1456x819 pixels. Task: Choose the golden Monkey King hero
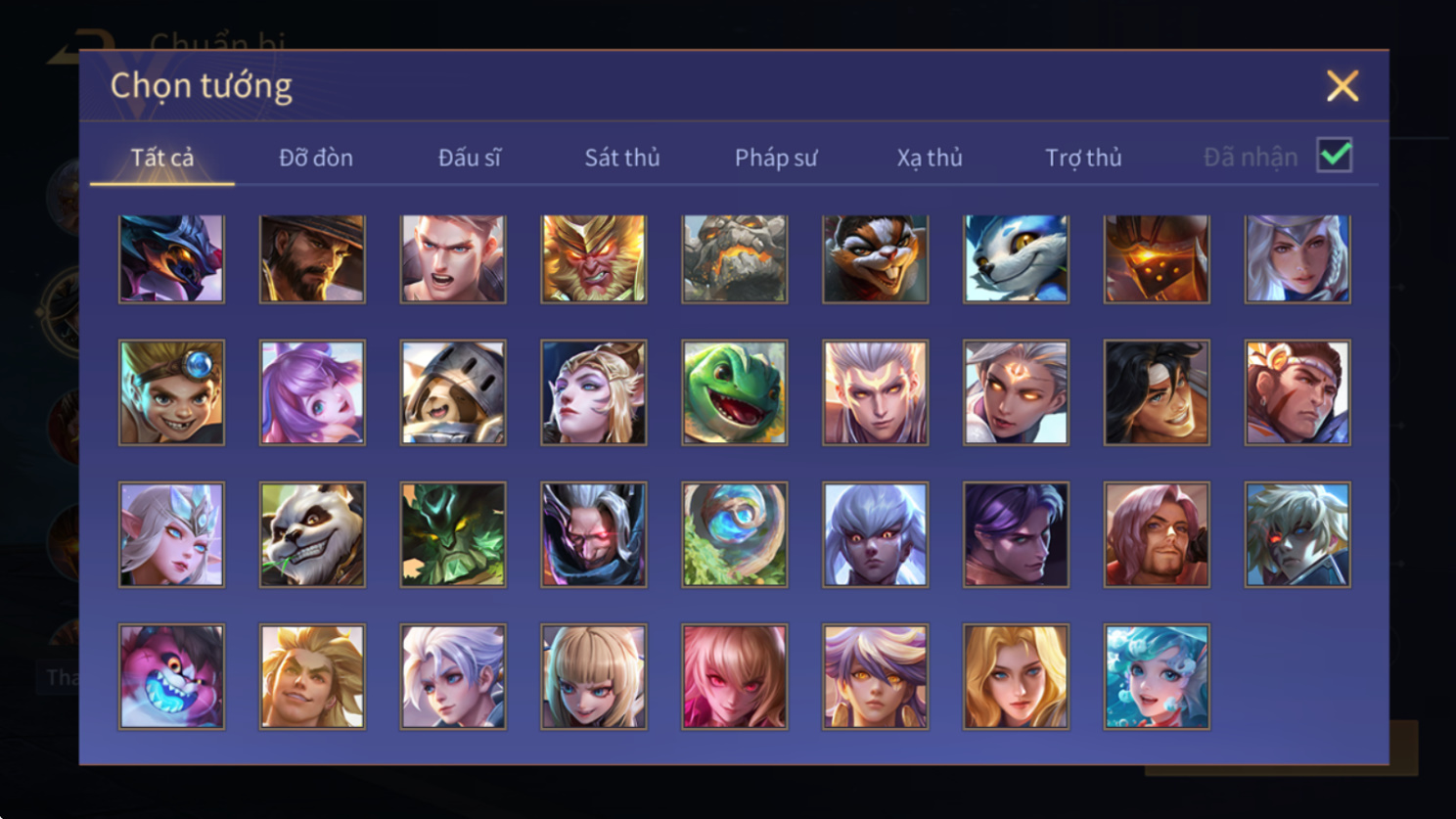coord(593,258)
